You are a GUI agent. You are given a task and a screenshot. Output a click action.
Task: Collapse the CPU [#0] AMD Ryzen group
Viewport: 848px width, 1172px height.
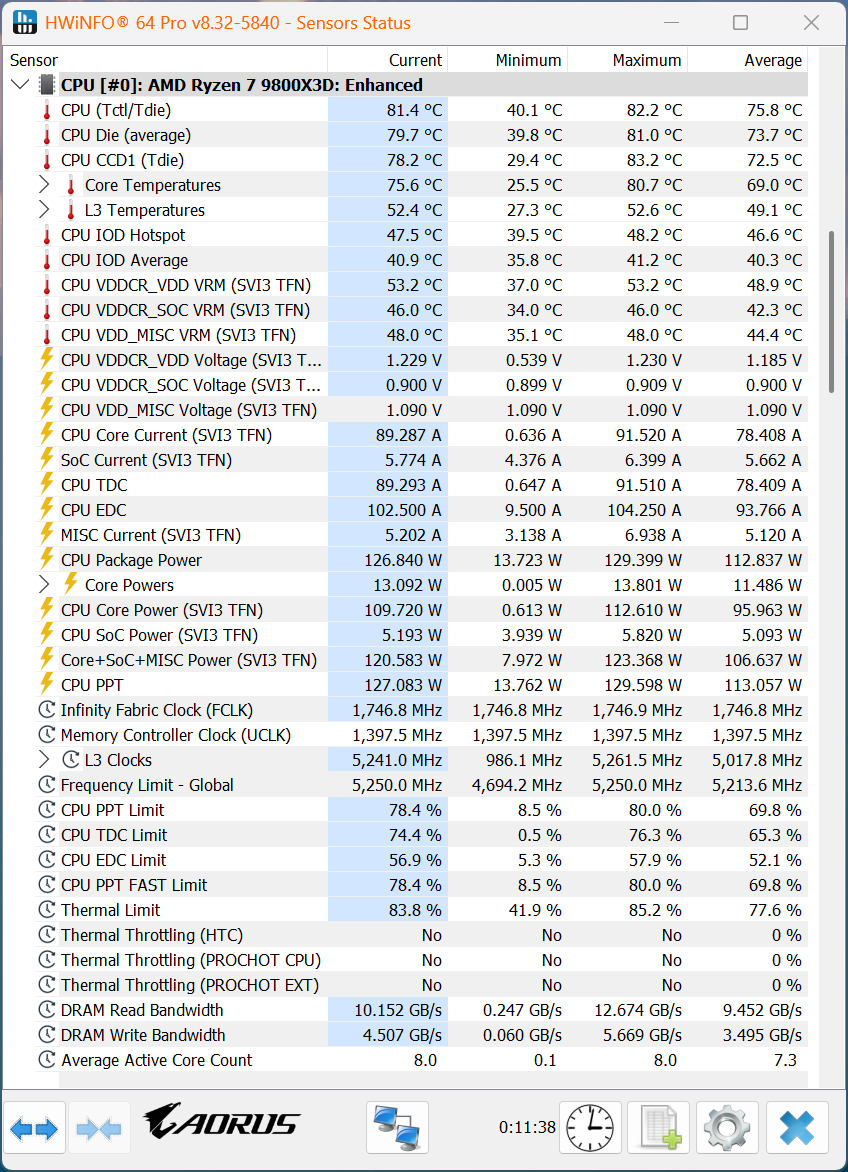pyautogui.click(x=20, y=85)
